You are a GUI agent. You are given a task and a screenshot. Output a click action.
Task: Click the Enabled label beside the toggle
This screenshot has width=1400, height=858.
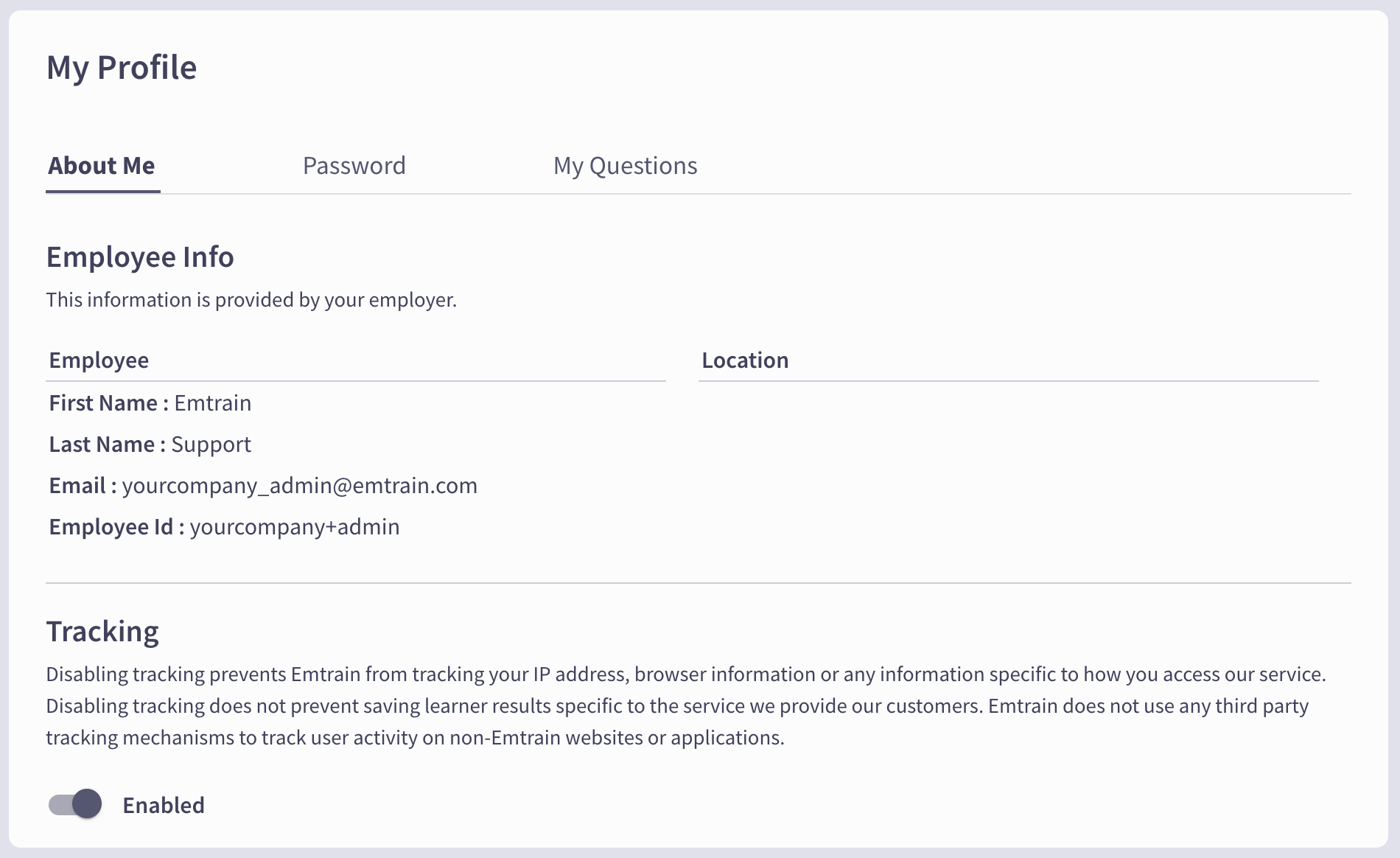tap(164, 805)
